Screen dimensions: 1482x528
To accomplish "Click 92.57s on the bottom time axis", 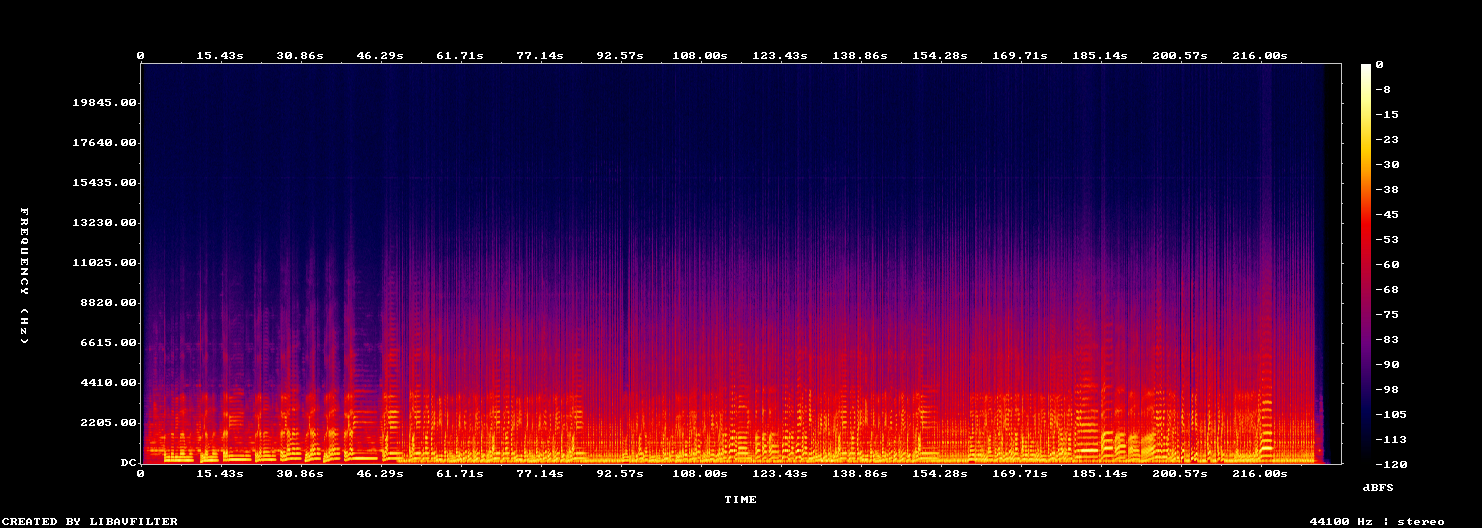I will click(620, 473).
